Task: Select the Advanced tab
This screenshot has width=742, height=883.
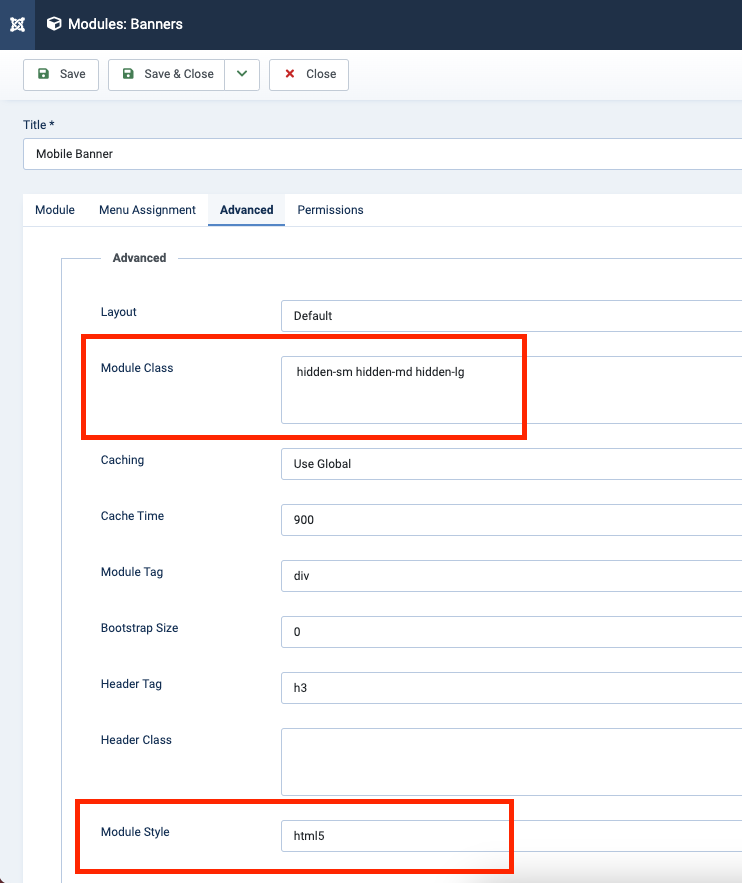Action: tap(246, 210)
